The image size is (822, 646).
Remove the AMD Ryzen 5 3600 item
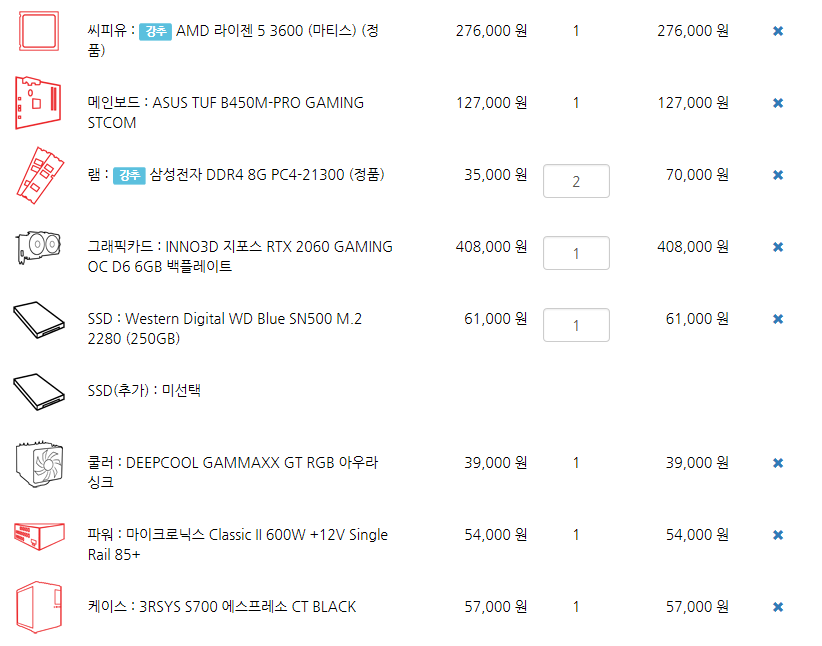coord(778,31)
